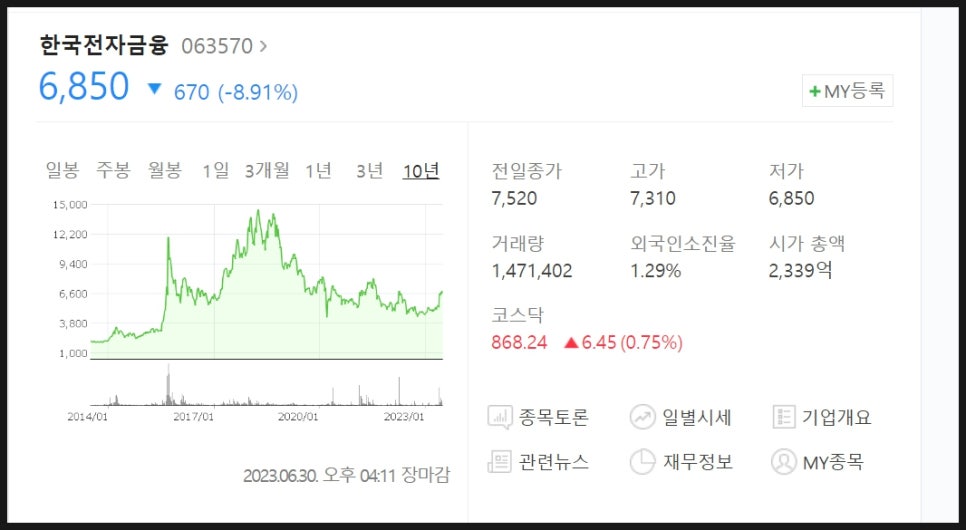Open the MY종목 person icon
Image resolution: width=966 pixels, height=530 pixels.
[x=784, y=462]
